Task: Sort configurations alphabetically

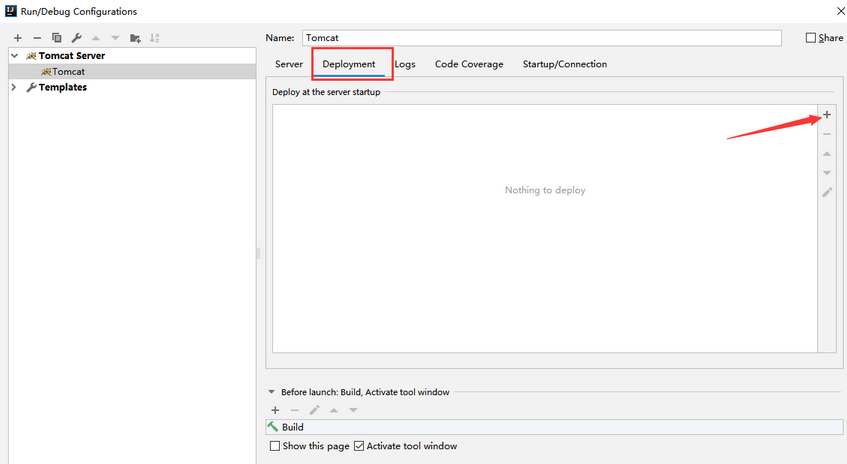Action: (x=154, y=38)
